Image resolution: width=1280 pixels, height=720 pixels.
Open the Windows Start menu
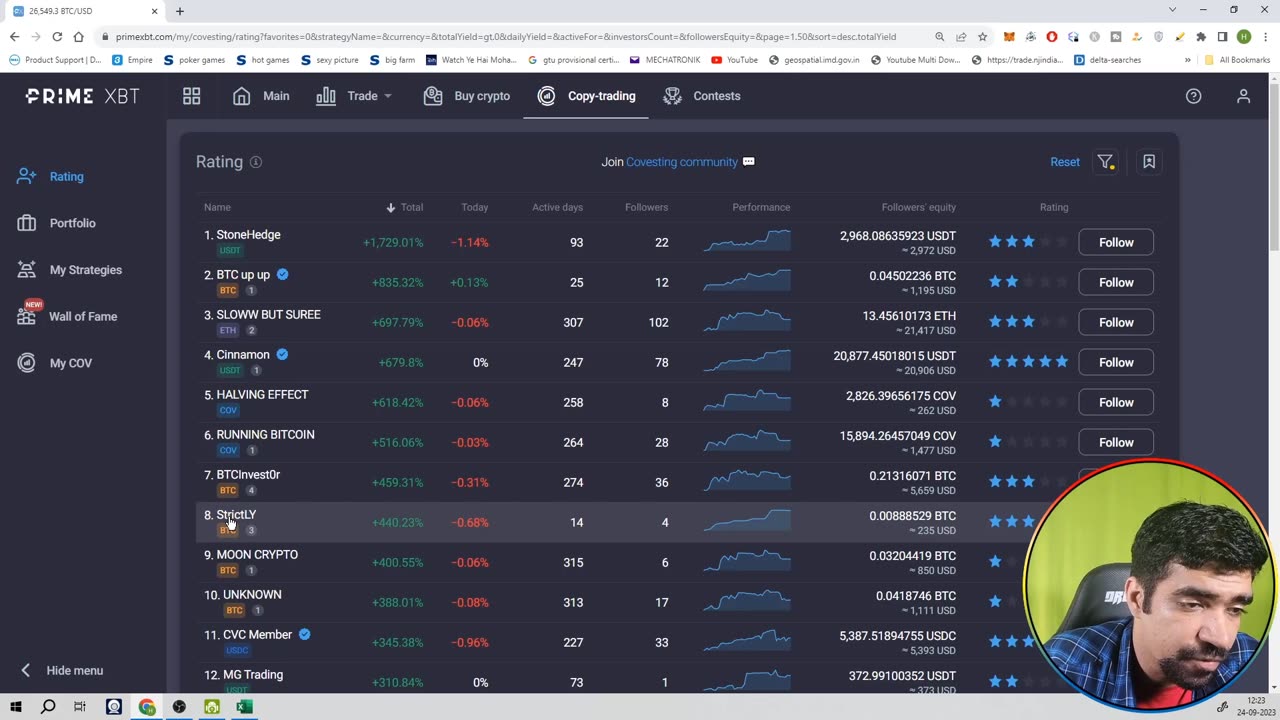(16, 707)
